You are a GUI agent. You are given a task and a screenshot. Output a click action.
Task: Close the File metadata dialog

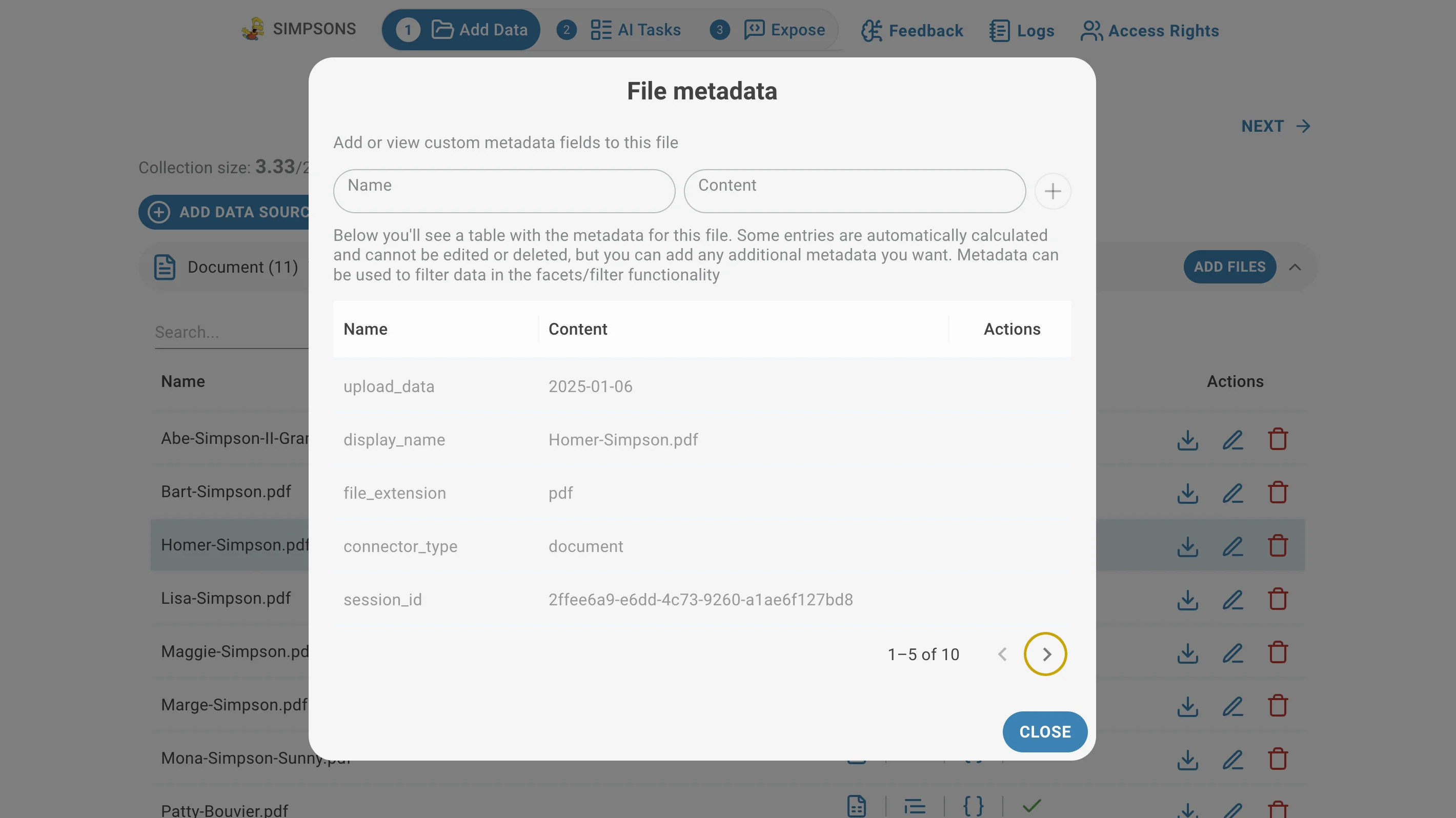pos(1044,731)
